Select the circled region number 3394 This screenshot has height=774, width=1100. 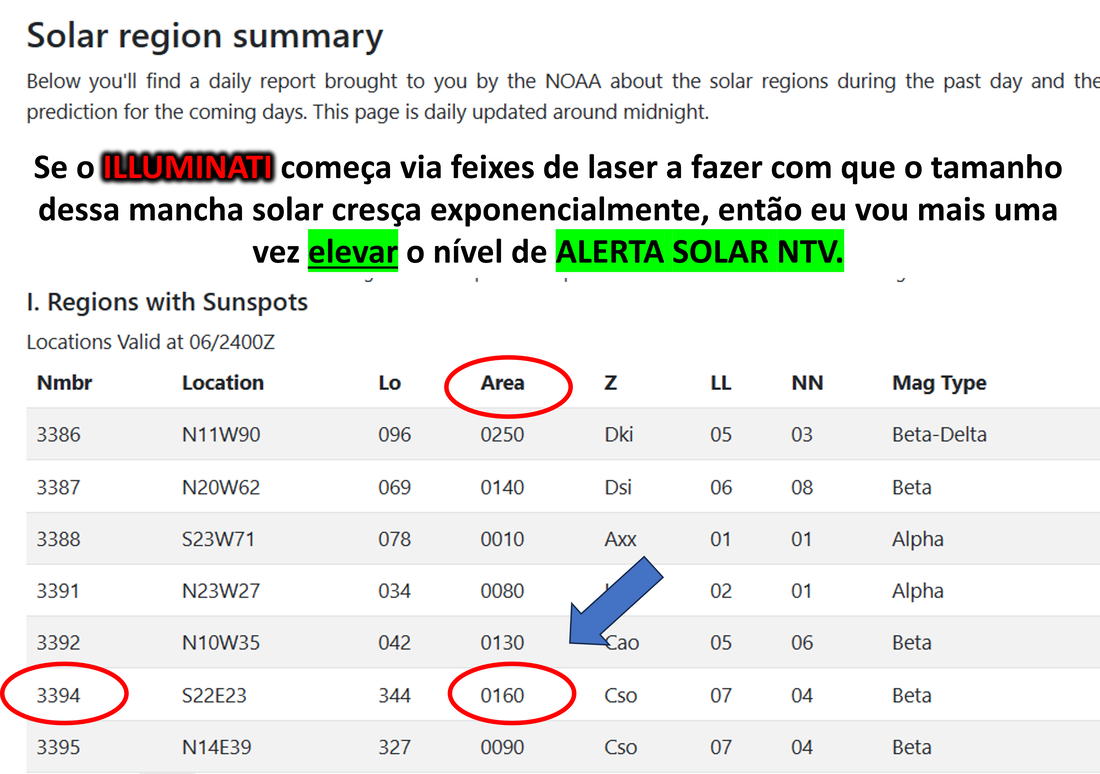(58, 695)
